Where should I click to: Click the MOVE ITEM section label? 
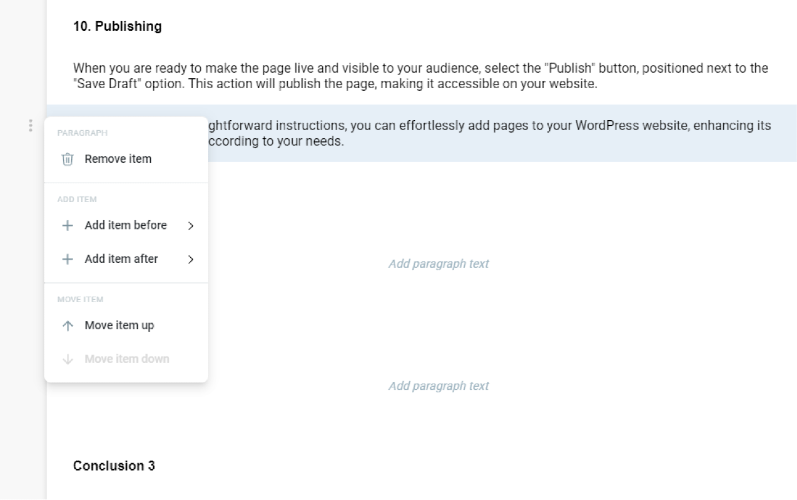click(80, 299)
